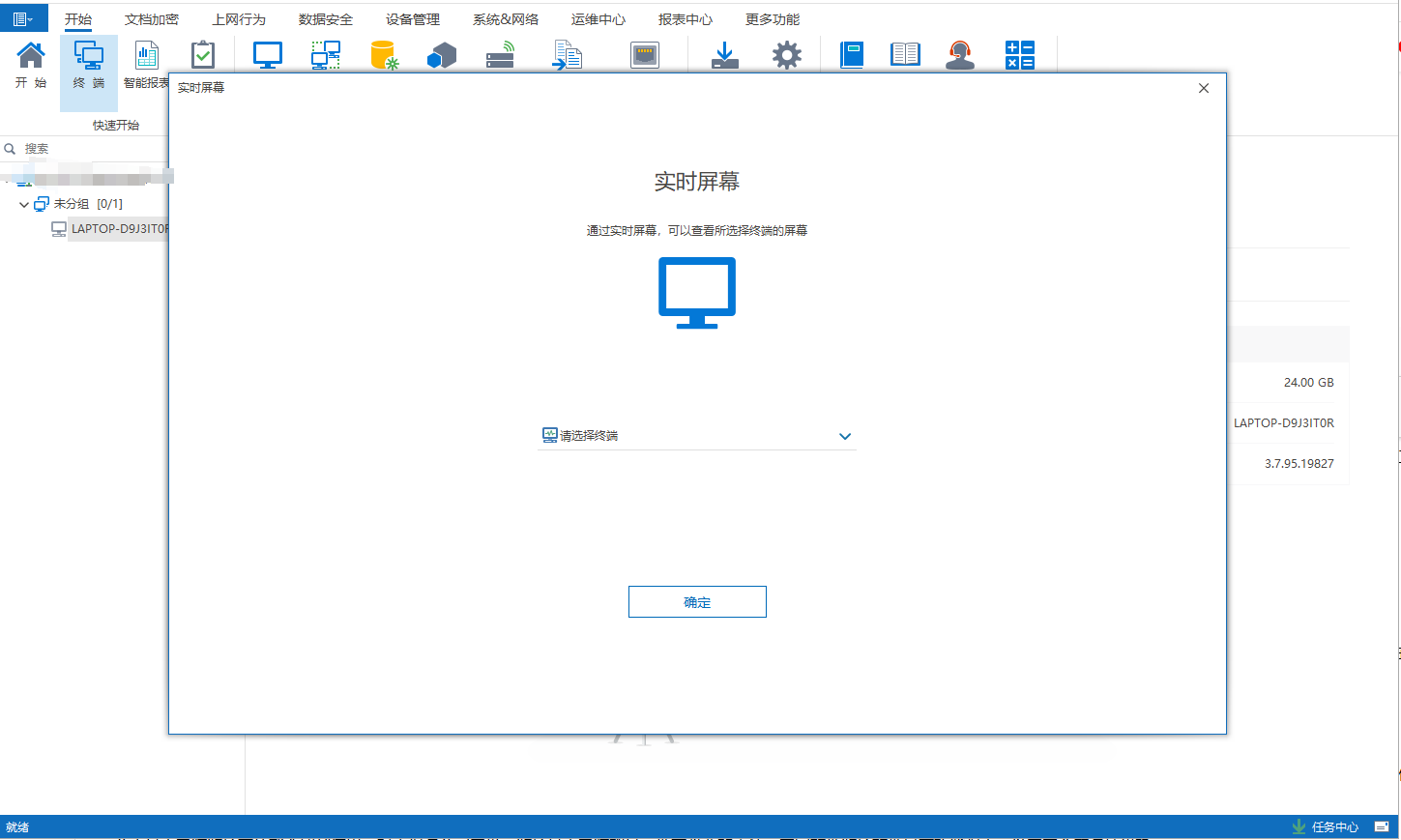Click the LAPTOP-D9J3IT0R value in the info panel

pos(1284,423)
